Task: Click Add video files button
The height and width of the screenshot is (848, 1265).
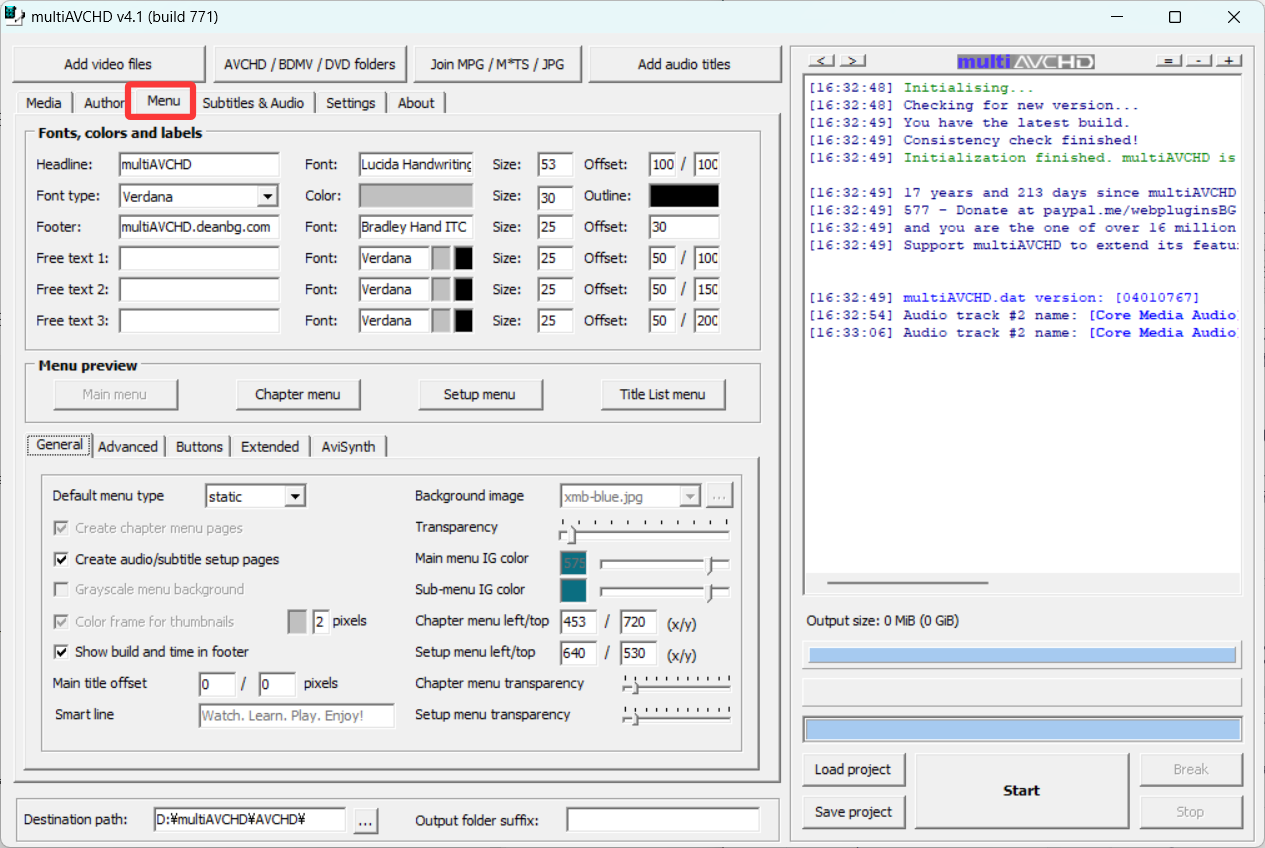Action: [108, 64]
